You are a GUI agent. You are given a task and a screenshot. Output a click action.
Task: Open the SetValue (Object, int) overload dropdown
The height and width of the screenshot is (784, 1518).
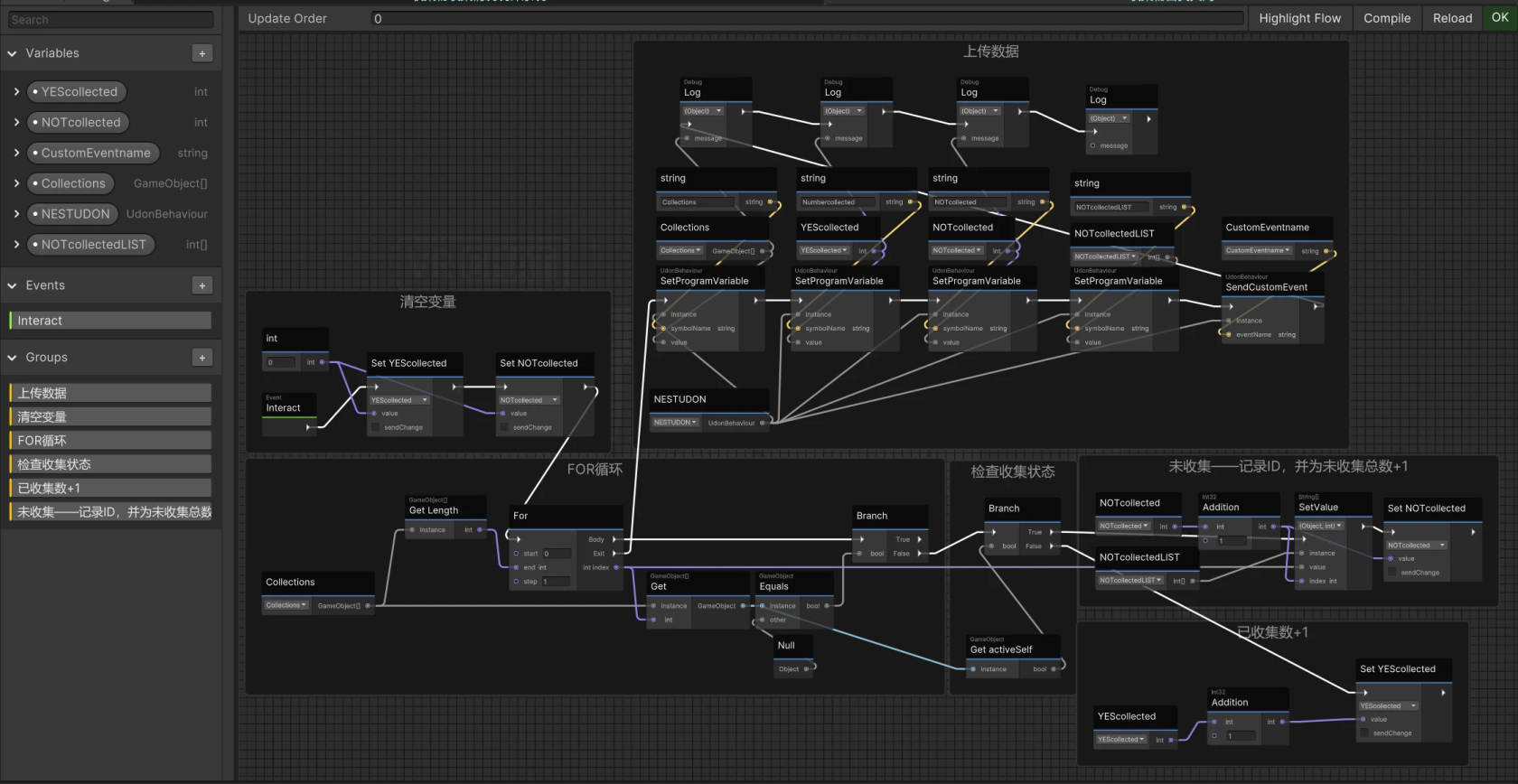1321,526
